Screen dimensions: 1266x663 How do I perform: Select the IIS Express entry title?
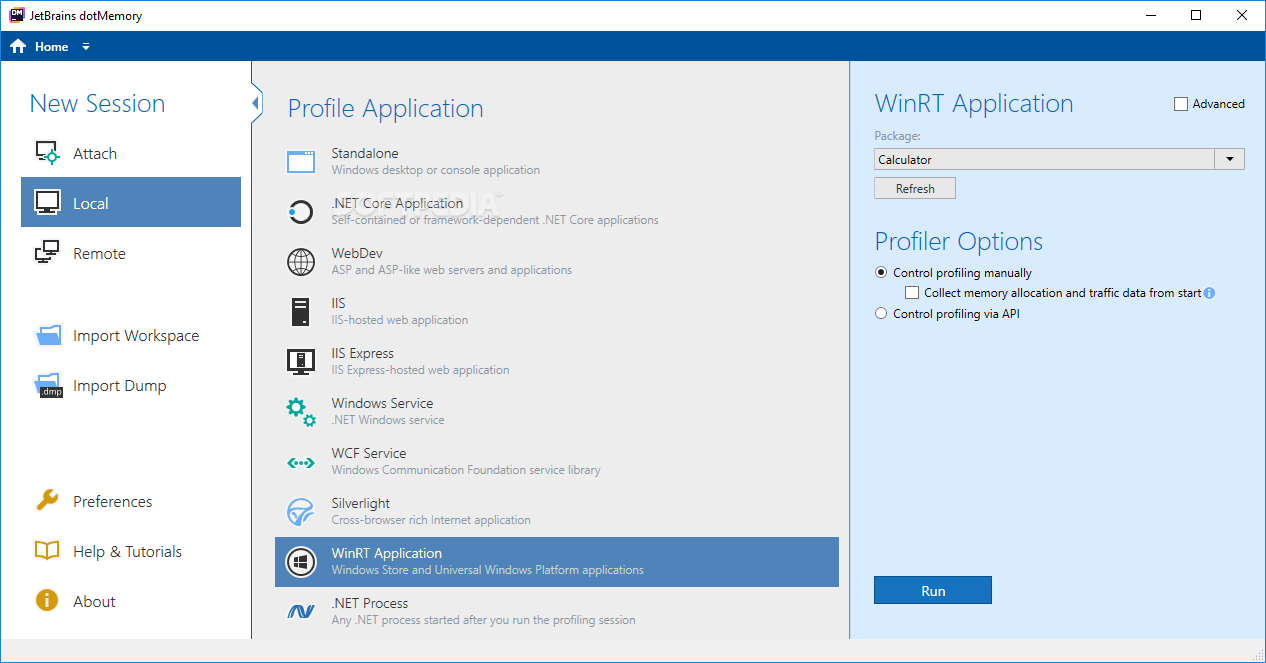[363, 353]
